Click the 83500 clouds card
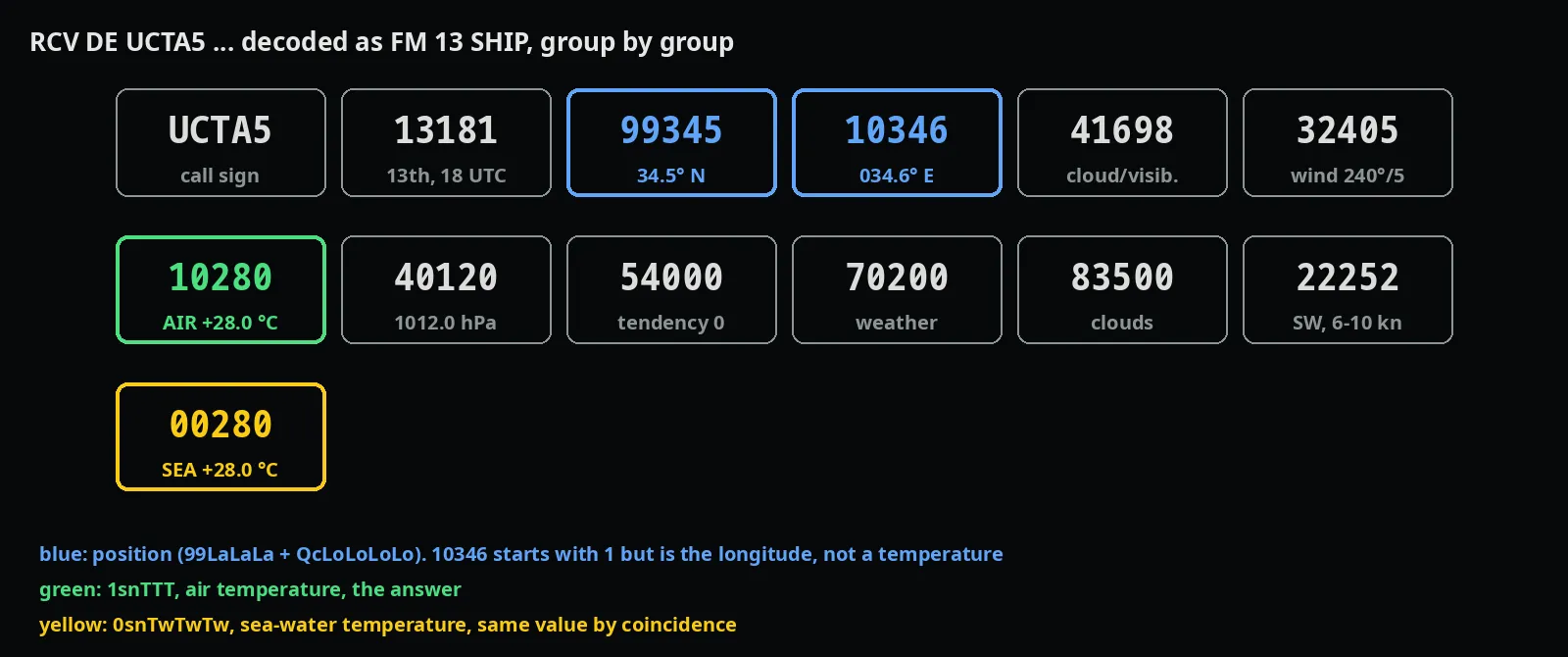 pyautogui.click(x=1122, y=290)
